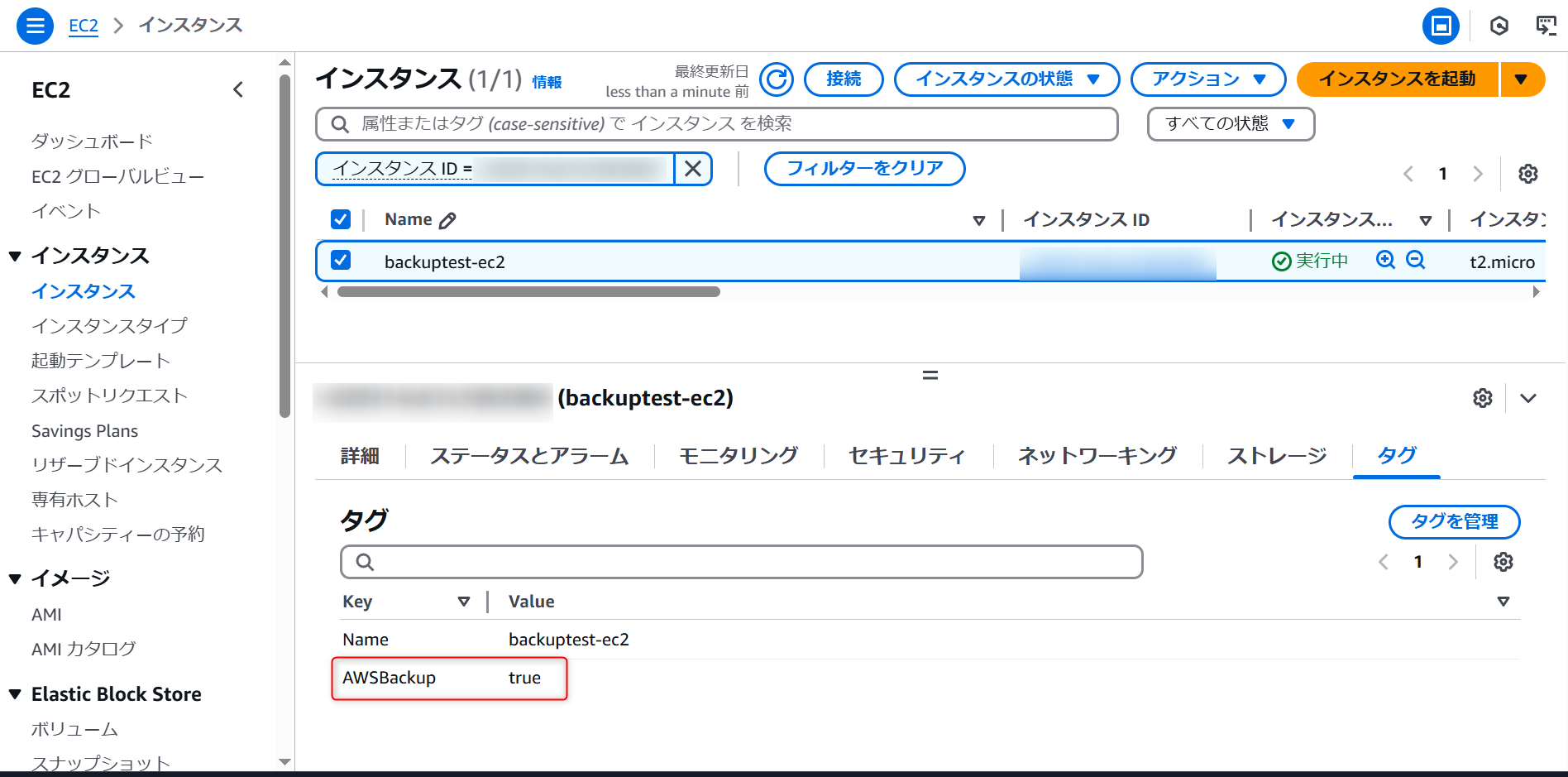Open ダッシュボード in sidebar
The image size is (1568, 777).
(x=92, y=141)
